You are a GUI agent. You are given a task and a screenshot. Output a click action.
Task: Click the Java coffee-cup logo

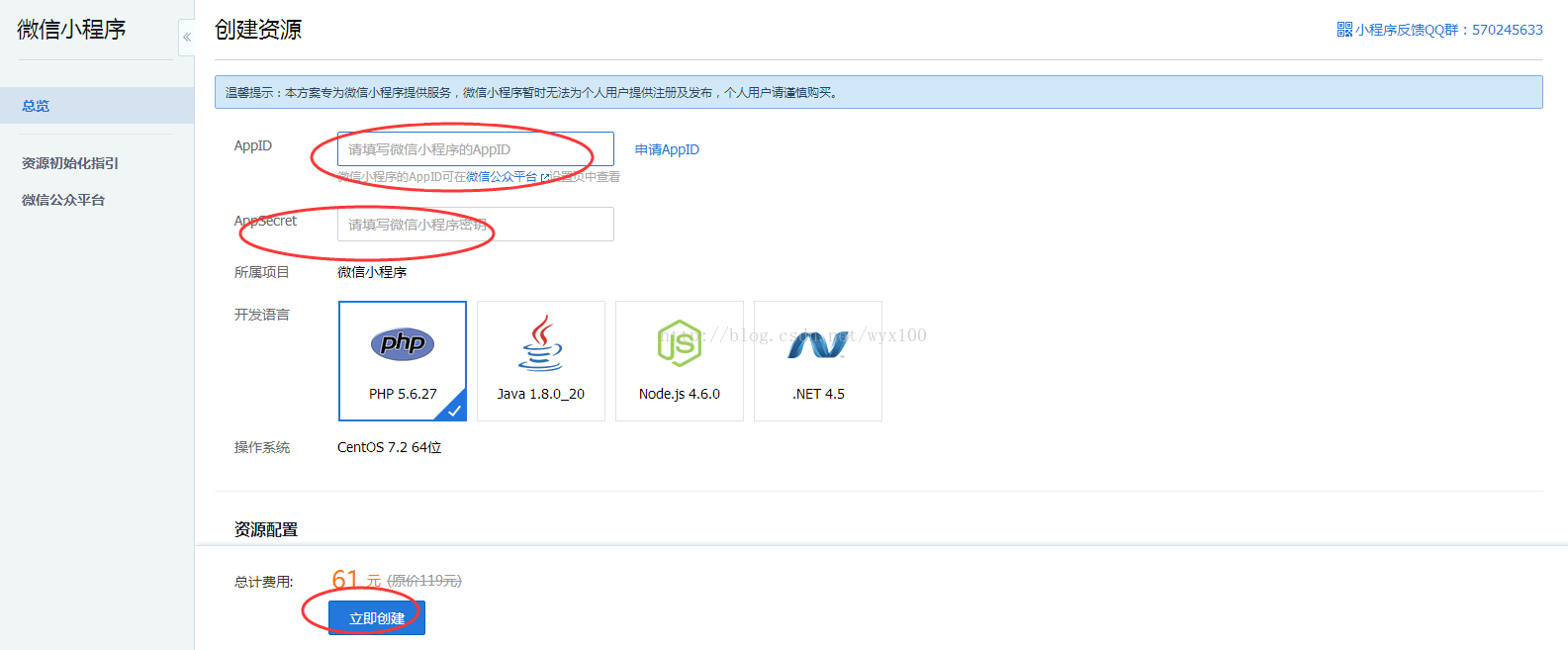point(541,343)
